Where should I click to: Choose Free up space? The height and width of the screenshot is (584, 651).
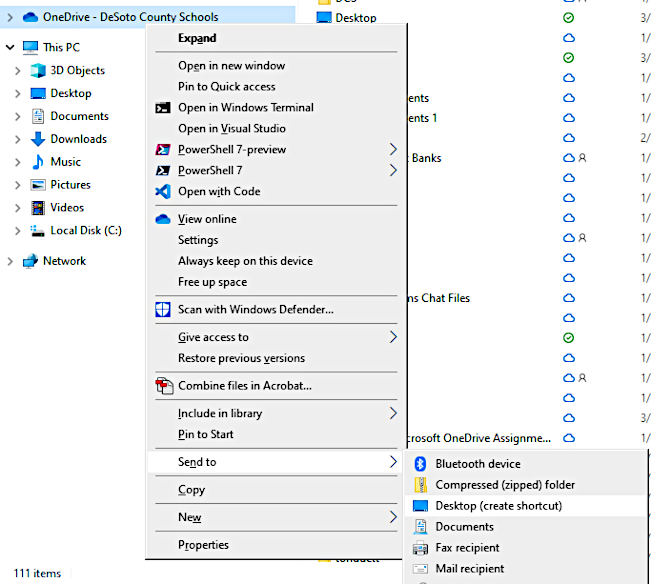(276, 282)
